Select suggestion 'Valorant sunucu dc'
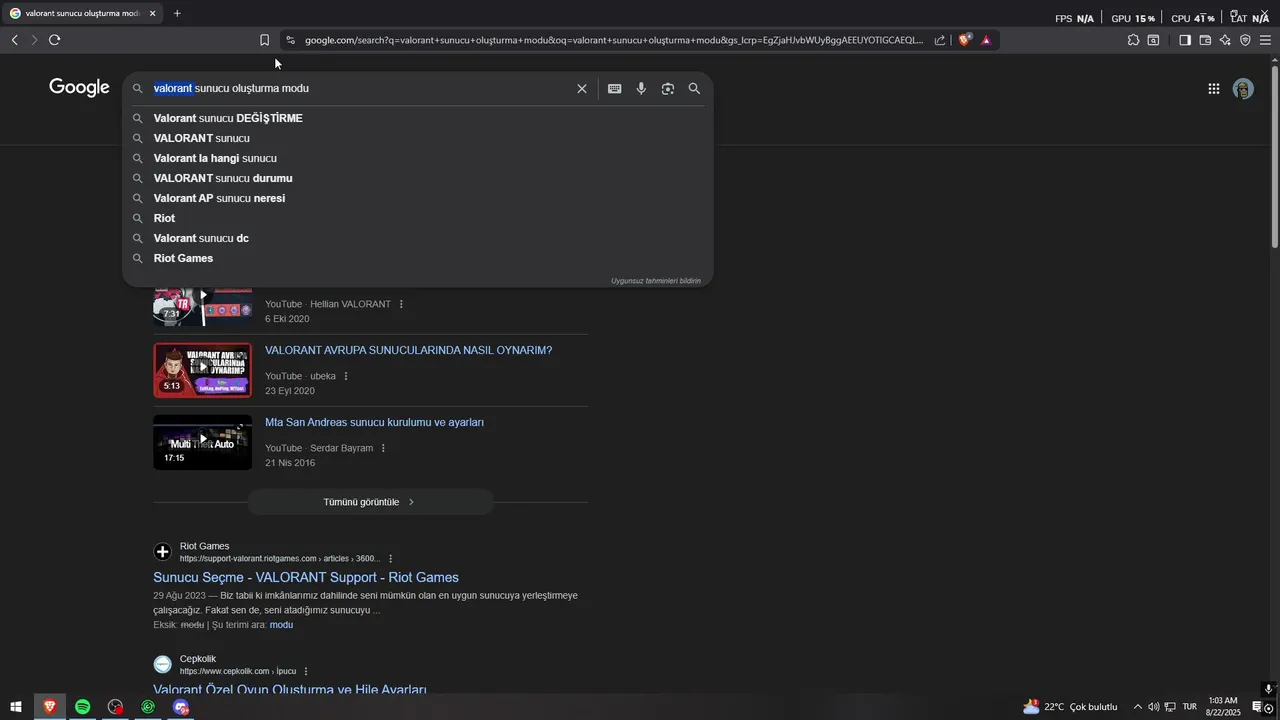The height and width of the screenshot is (720, 1280). coord(418,238)
